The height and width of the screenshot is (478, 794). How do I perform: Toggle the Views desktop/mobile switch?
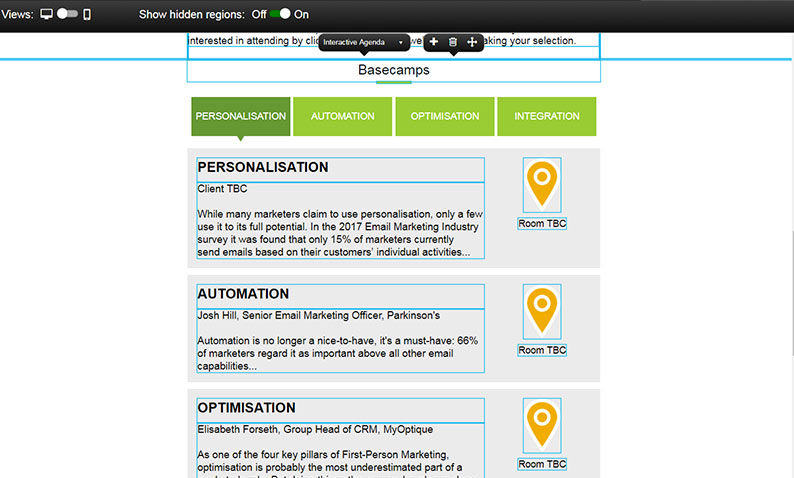click(67, 14)
